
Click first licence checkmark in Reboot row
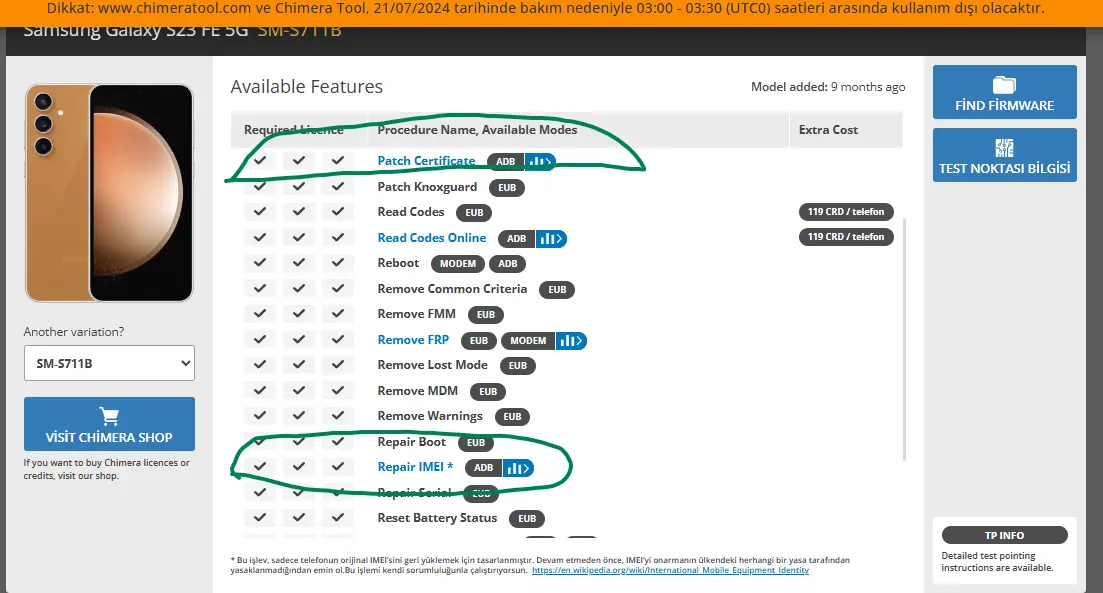coord(260,262)
